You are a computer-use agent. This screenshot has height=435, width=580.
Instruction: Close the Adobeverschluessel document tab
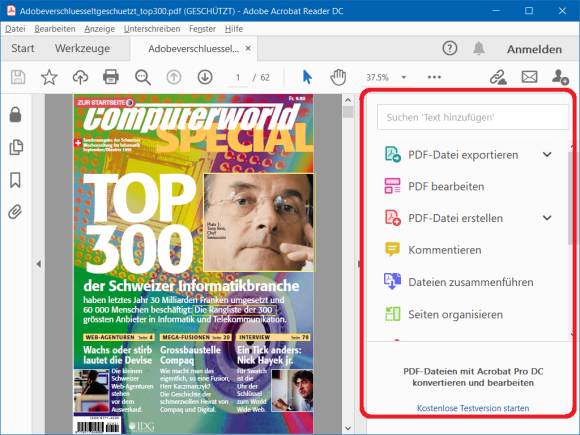tap(248, 48)
